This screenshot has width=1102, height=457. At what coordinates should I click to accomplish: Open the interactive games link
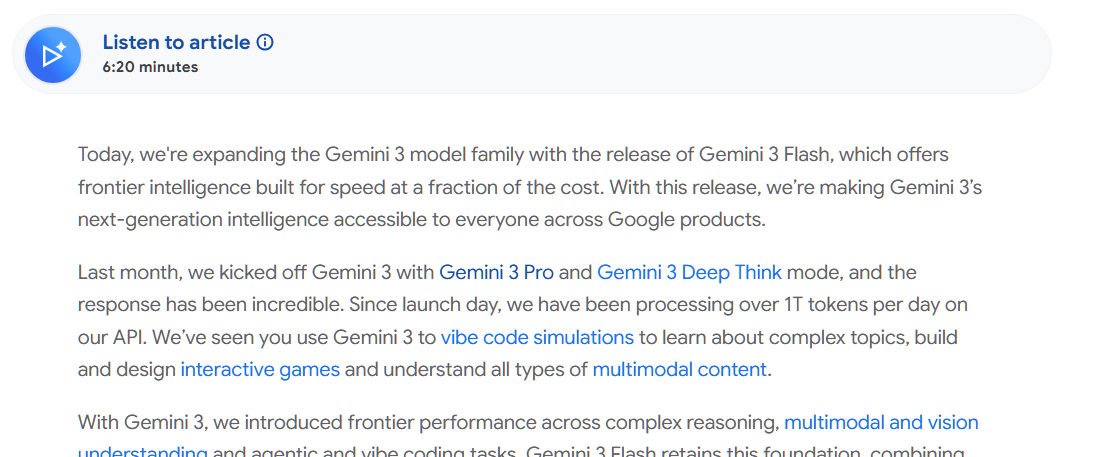click(x=260, y=369)
